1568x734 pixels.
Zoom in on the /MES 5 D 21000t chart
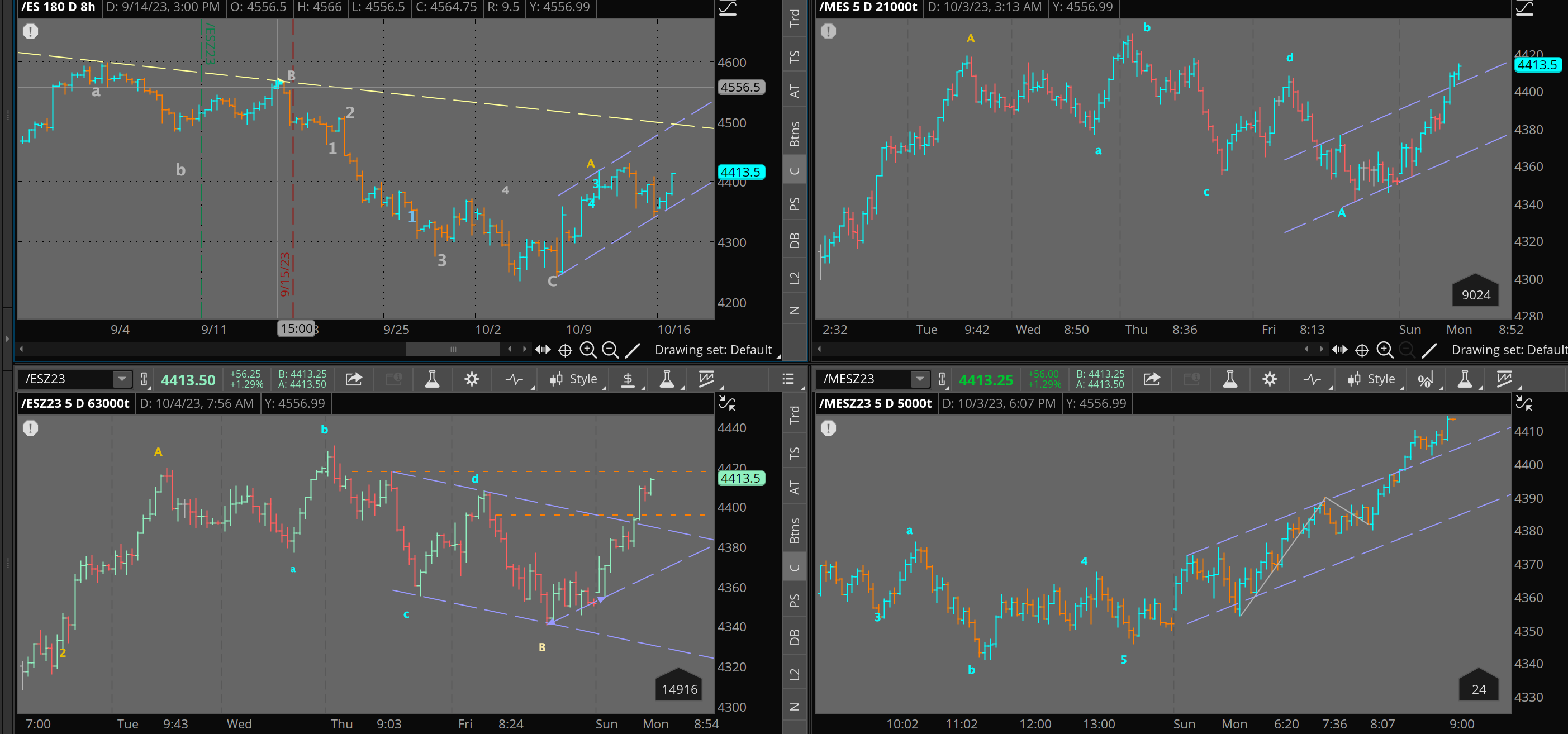point(1385,350)
